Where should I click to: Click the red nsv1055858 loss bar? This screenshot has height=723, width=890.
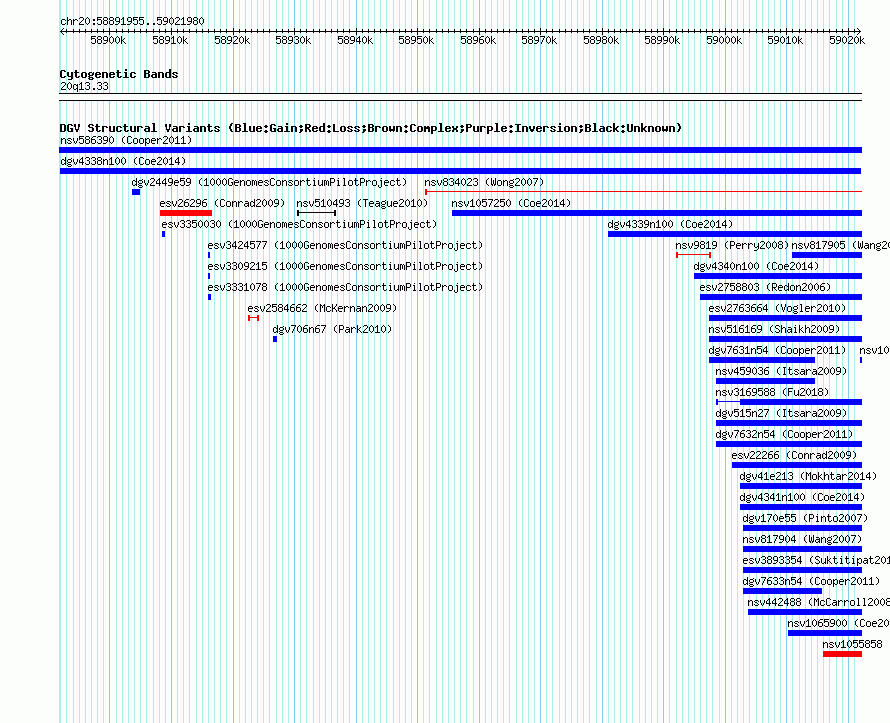[842, 654]
